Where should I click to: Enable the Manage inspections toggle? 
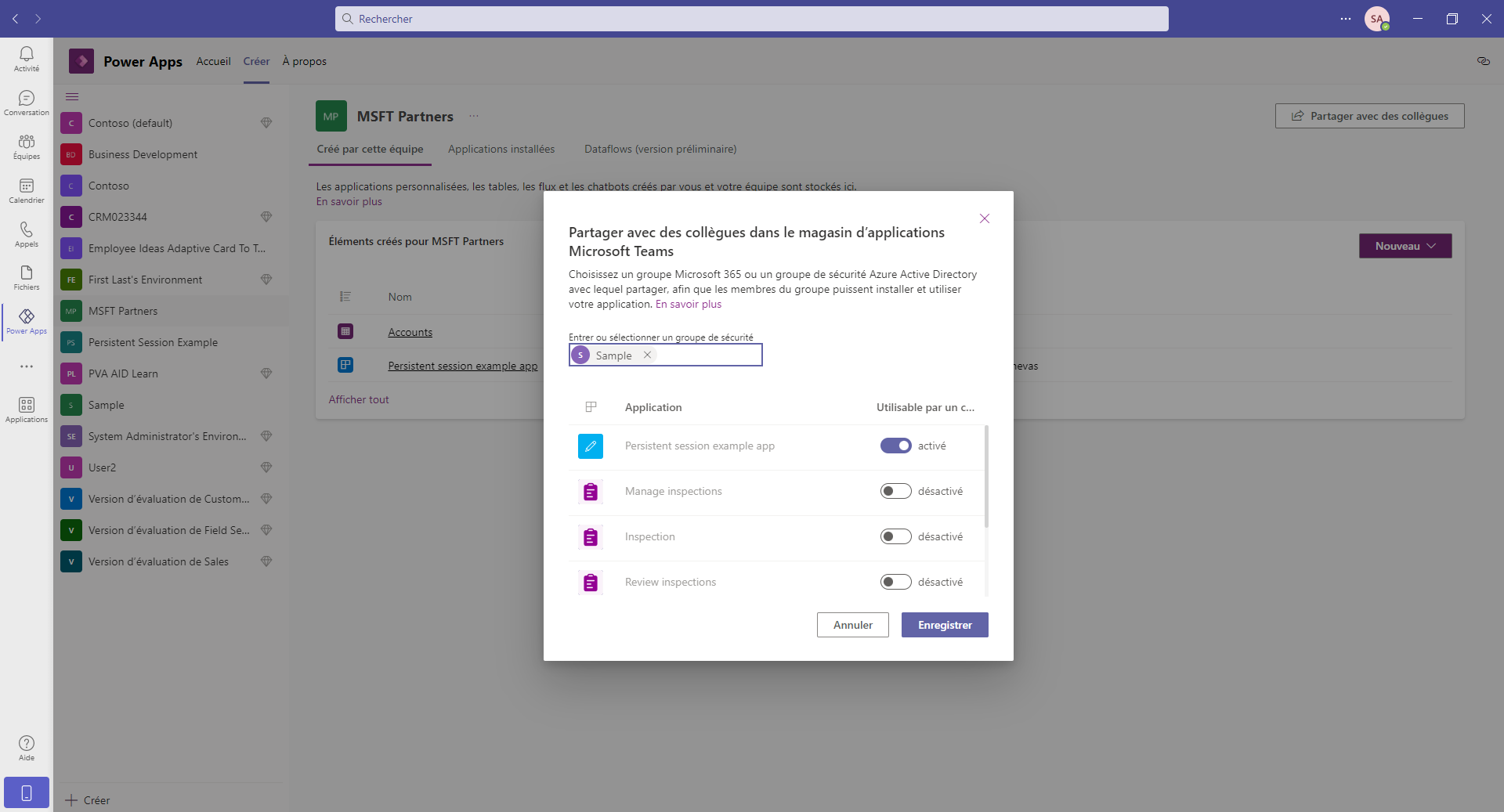[x=896, y=491]
